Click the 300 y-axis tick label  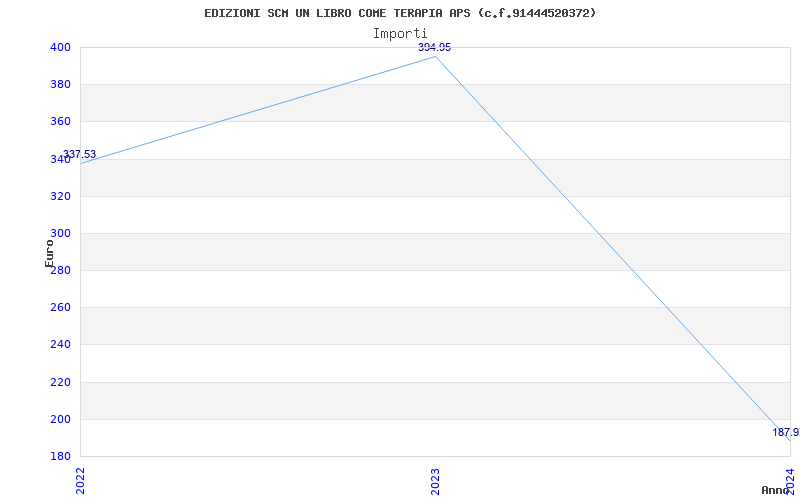click(x=60, y=234)
